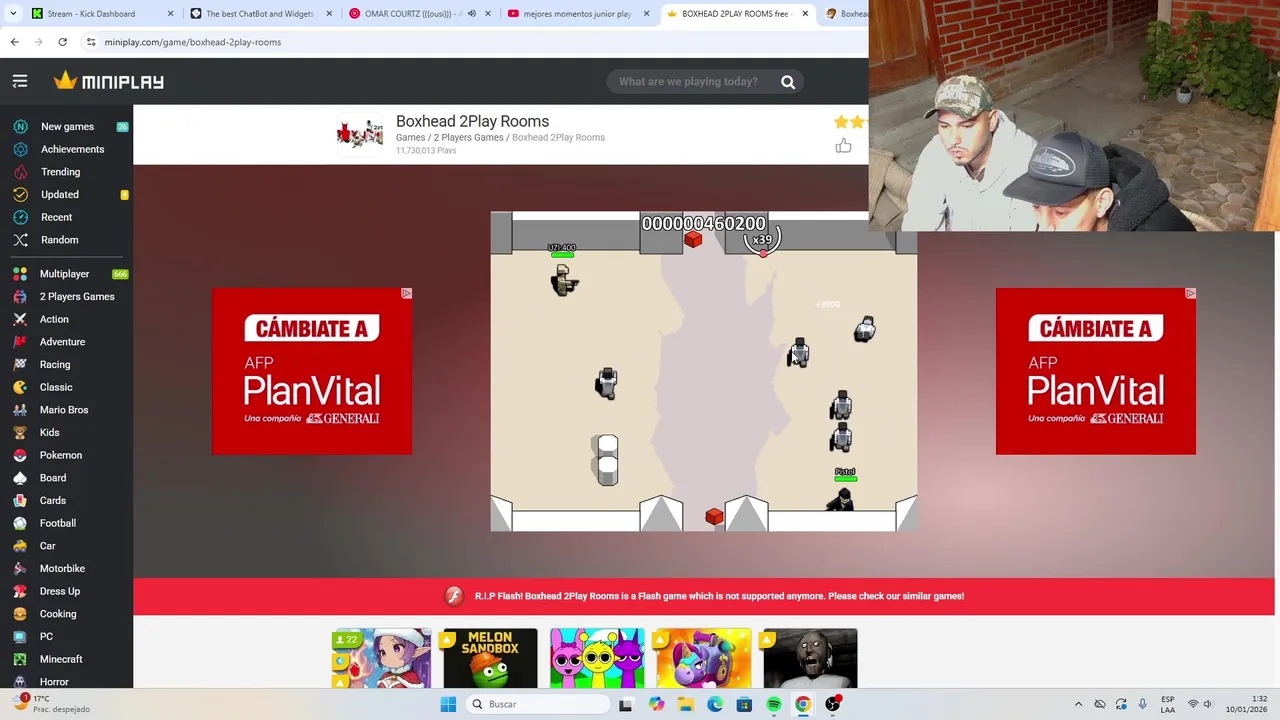Viewport: 1280px width, 720px height.
Task: Click the Chrome address bar URL
Action: coord(193,42)
